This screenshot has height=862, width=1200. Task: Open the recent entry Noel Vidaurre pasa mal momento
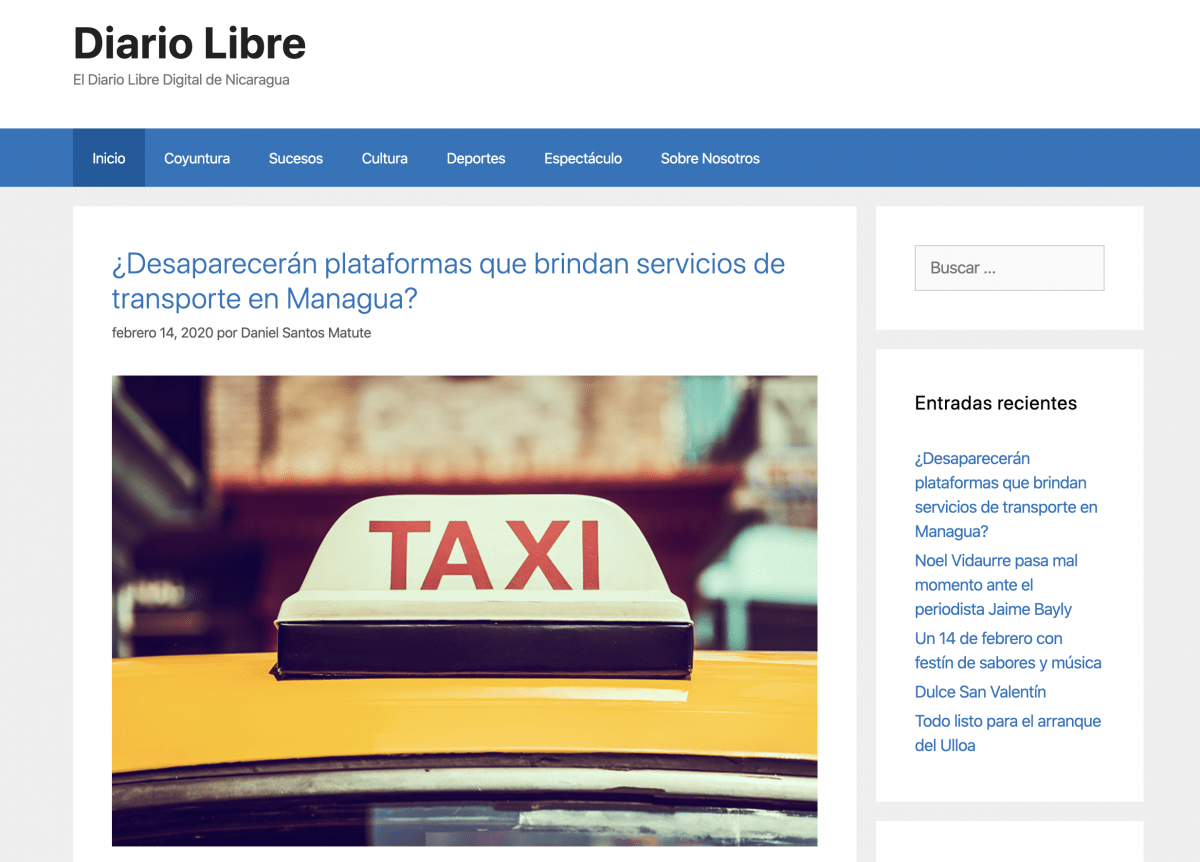[x=996, y=585]
